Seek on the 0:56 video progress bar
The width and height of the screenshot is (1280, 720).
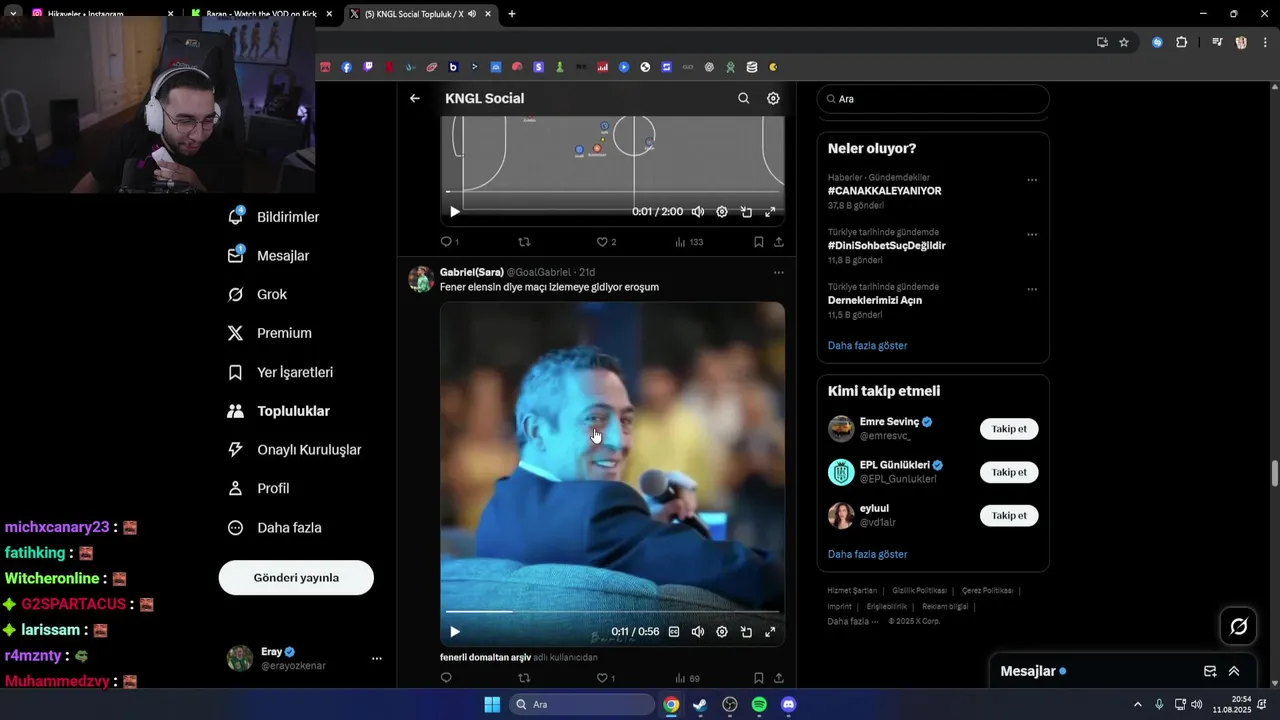[612, 611]
